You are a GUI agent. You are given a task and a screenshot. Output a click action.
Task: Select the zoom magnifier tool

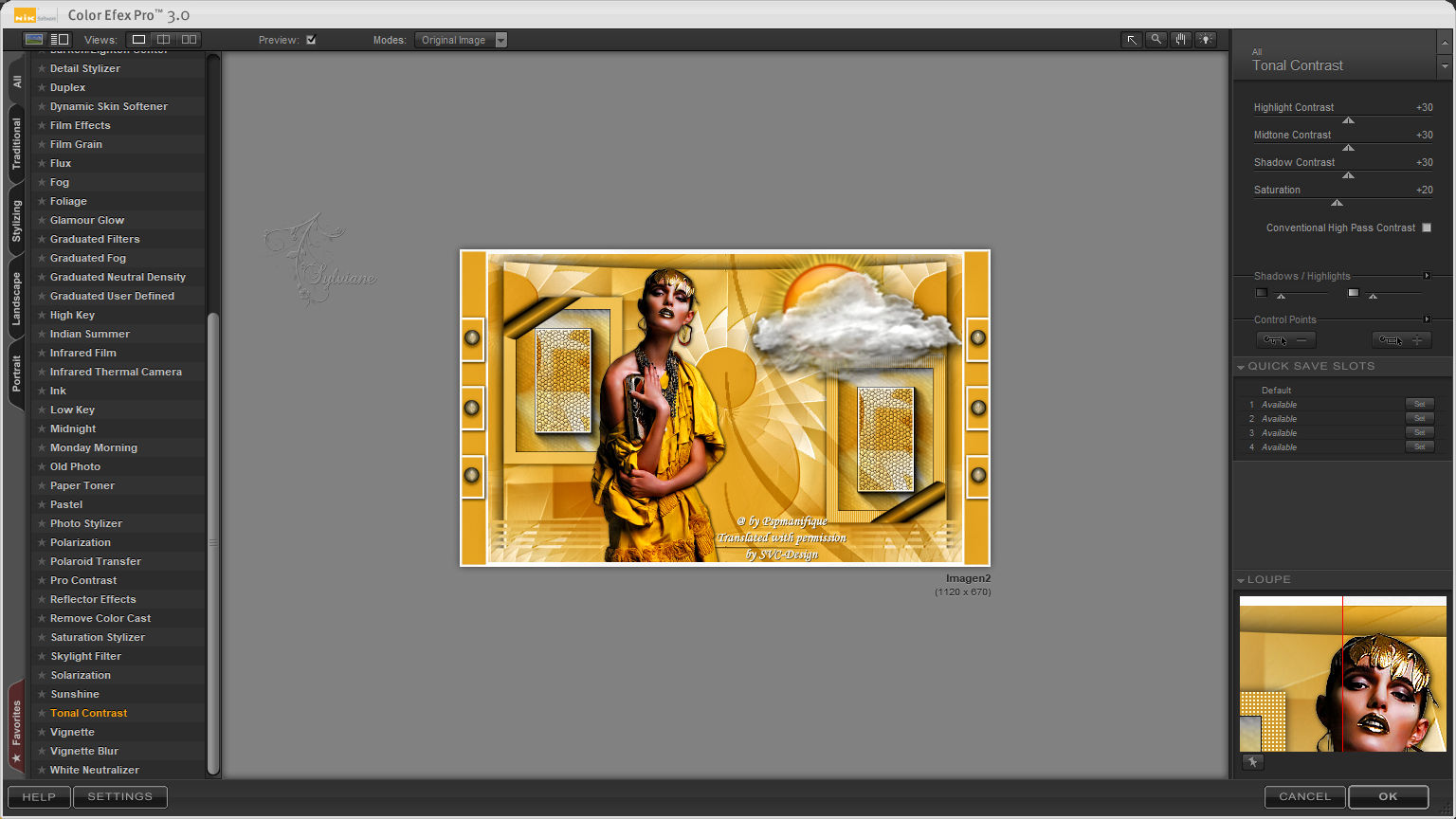click(x=1156, y=40)
